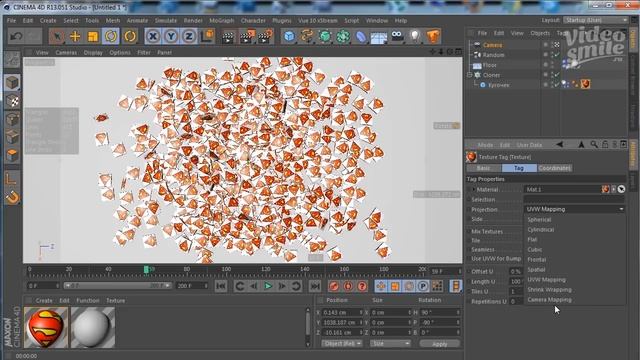Switch to the Coordinates tab
640x360 pixels.
tap(554, 168)
